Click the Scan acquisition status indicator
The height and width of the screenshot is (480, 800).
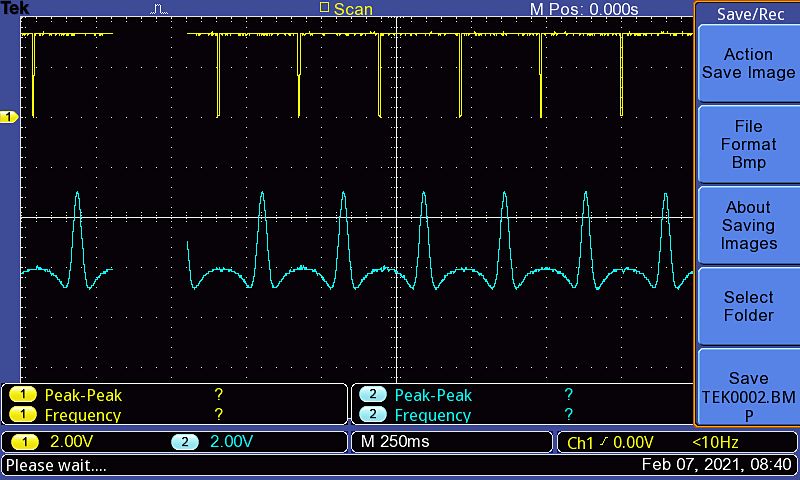tap(346, 9)
